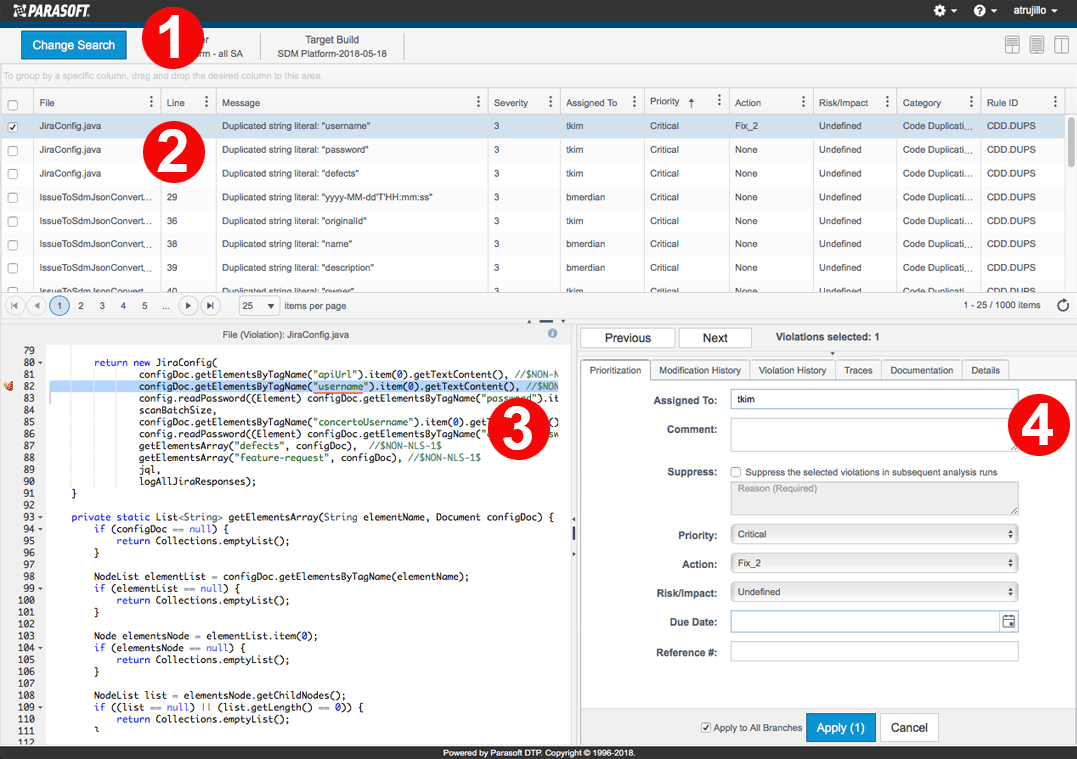
Task: Go to the previous results page
Action: pos(37,306)
